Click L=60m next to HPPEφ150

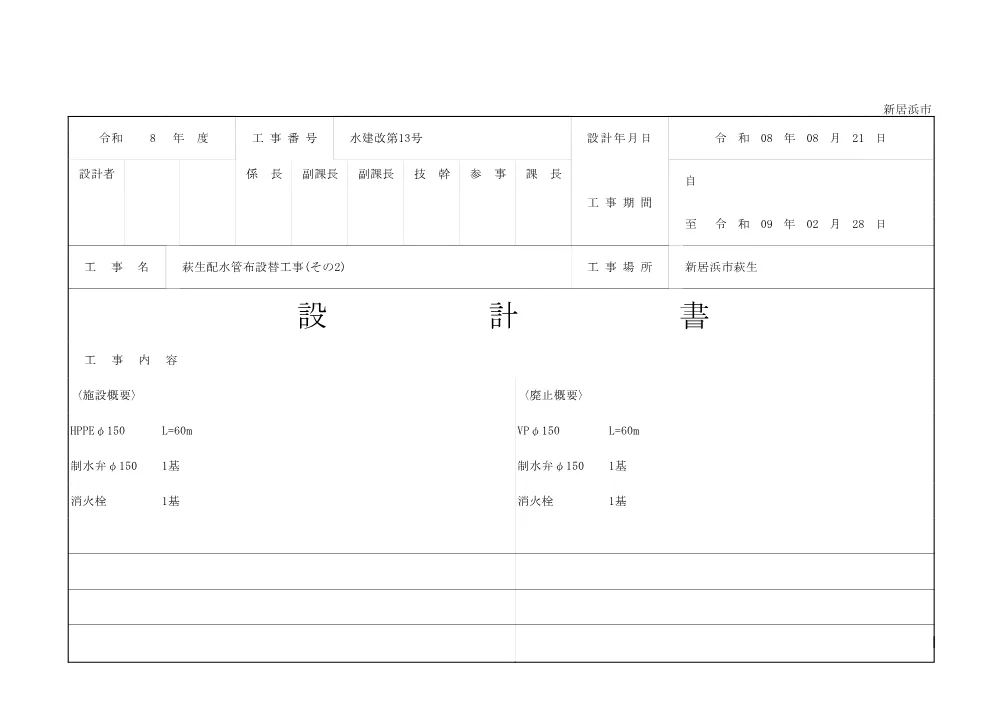click(177, 431)
